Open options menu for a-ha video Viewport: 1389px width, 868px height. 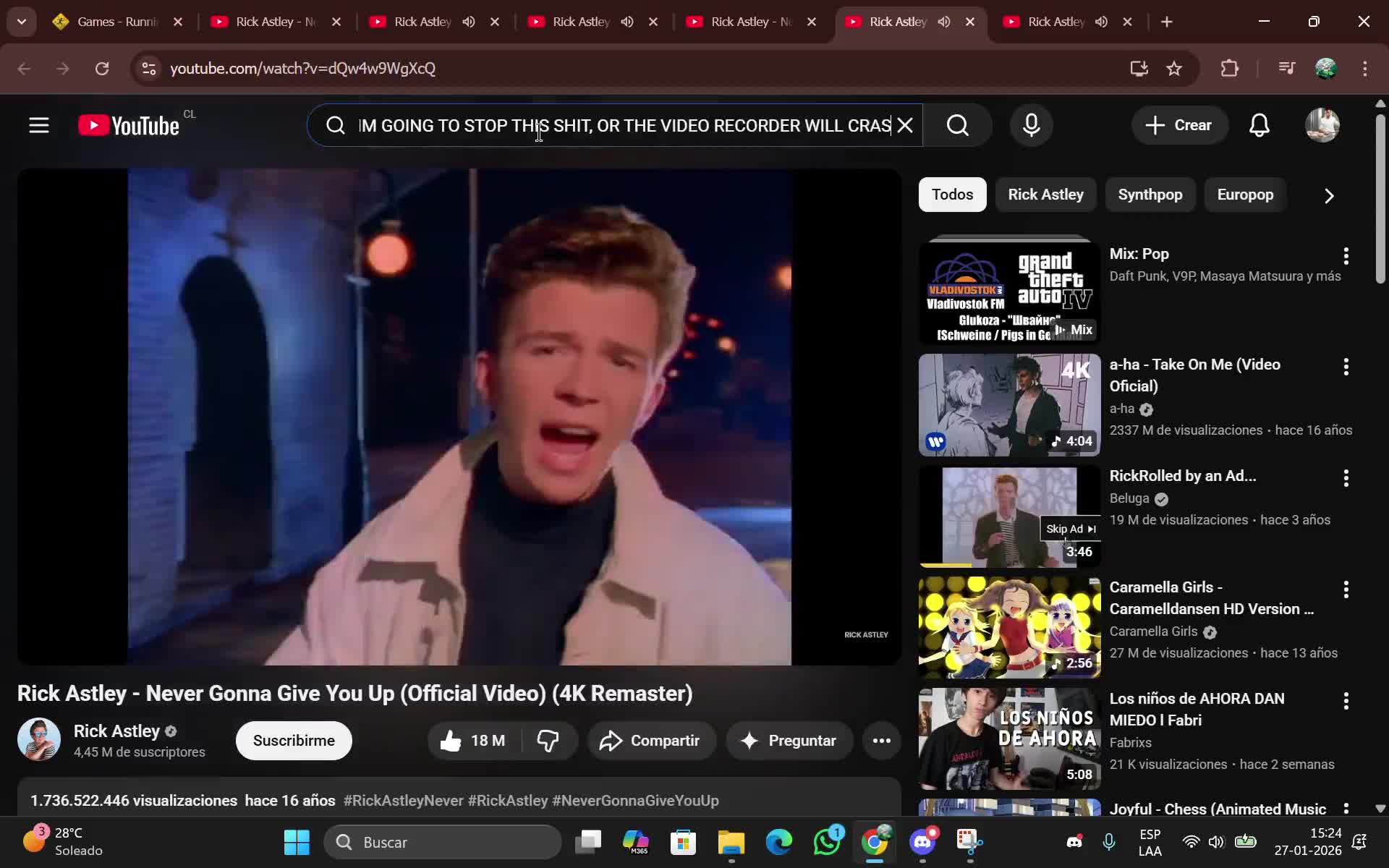[x=1346, y=367]
